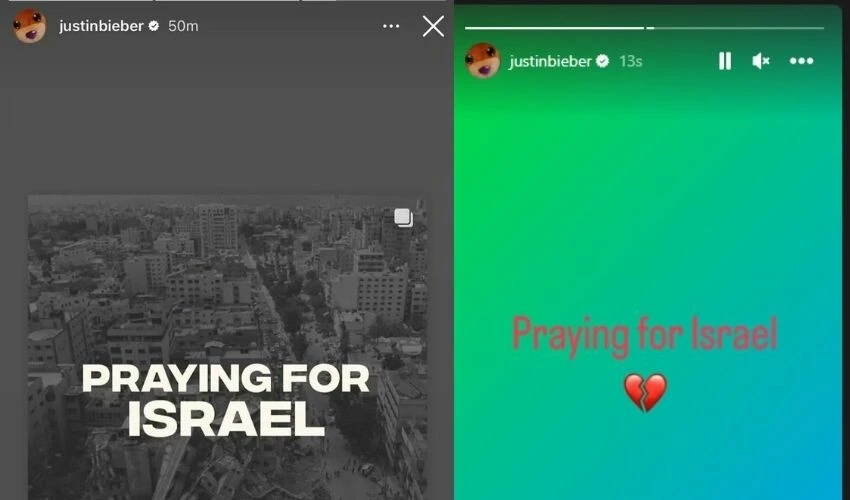Open the three-dot menu on the left story
The image size is (850, 500).
[391, 26]
